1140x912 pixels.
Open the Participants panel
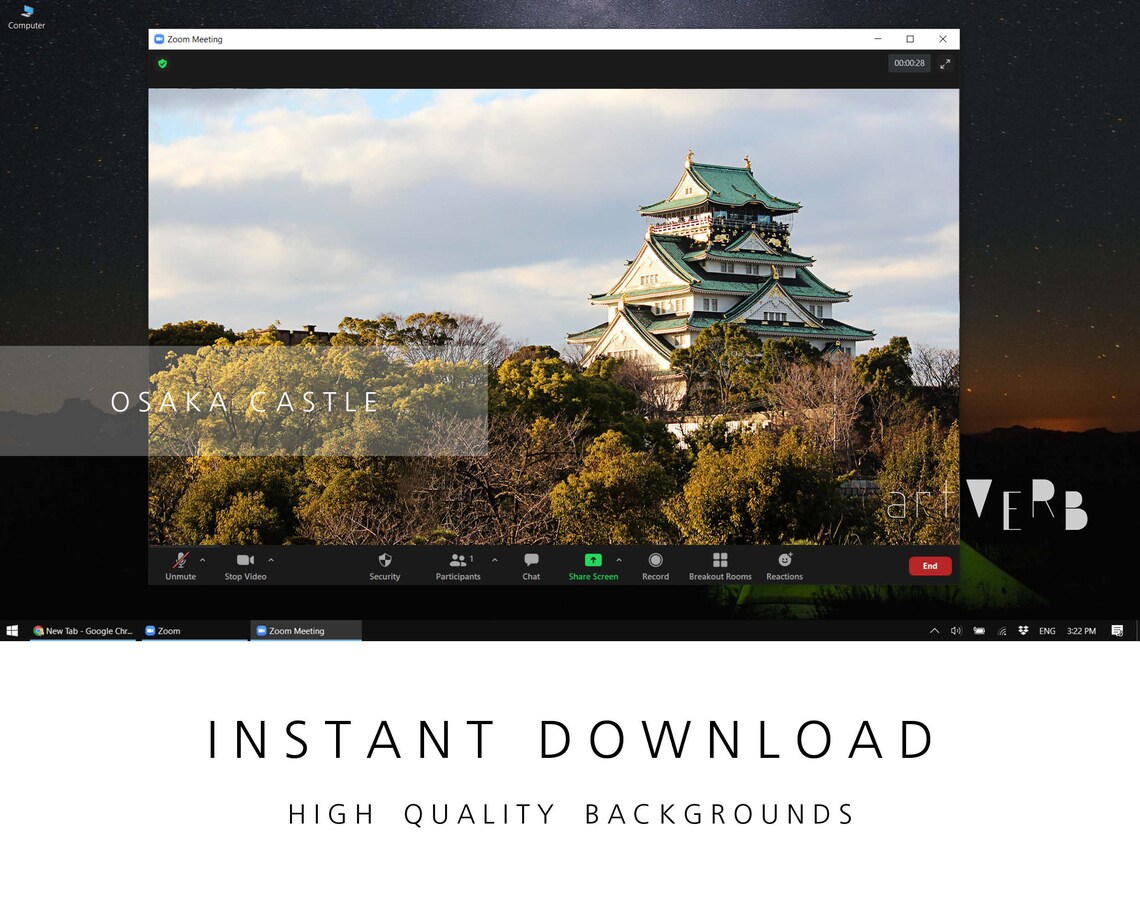[x=457, y=566]
